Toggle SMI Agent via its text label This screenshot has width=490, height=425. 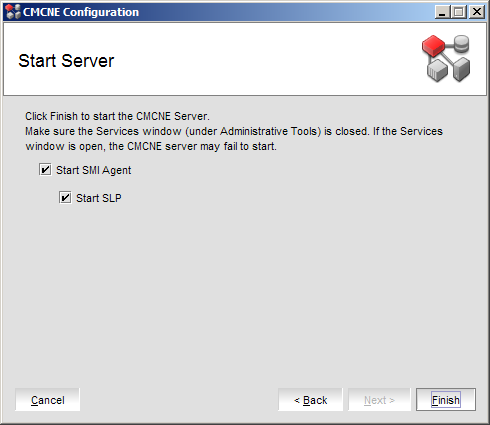94,170
